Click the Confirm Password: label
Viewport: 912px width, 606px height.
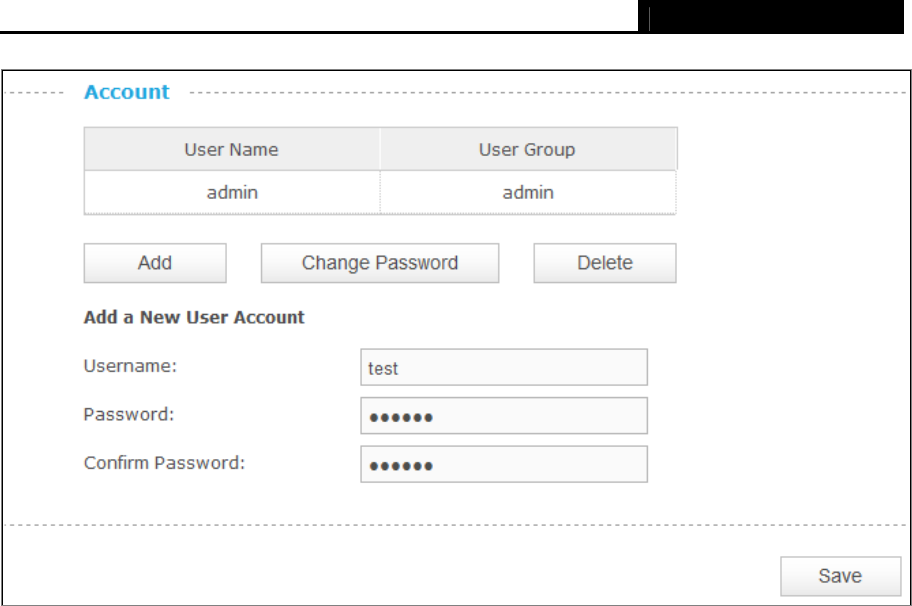[x=165, y=463]
